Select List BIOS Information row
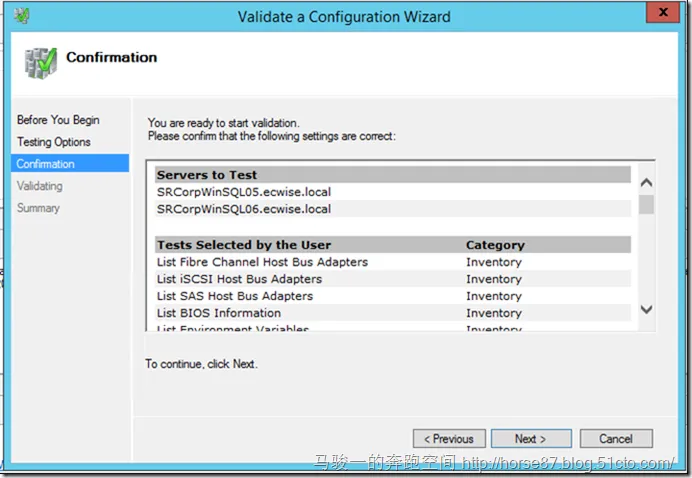The image size is (692, 478). click(393, 313)
